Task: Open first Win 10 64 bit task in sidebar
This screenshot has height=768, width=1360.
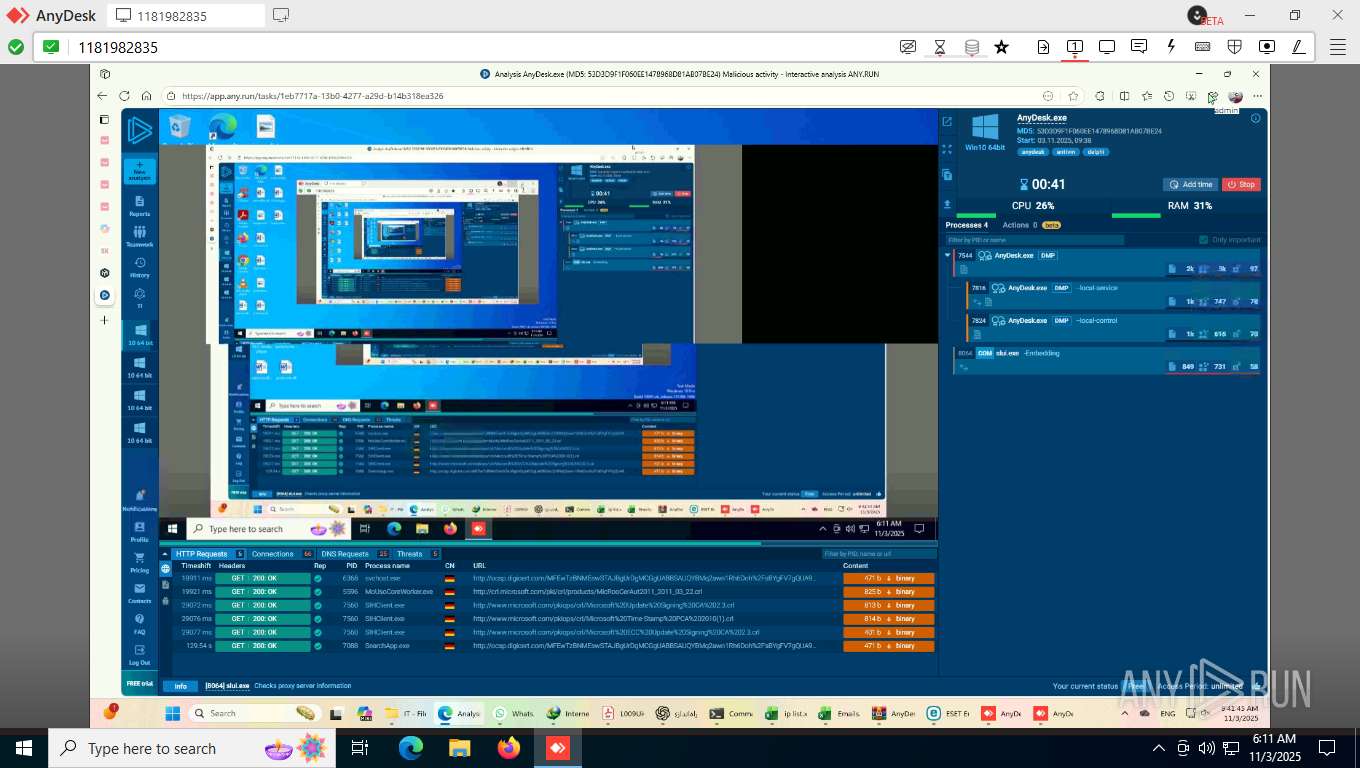Action: click(x=140, y=334)
